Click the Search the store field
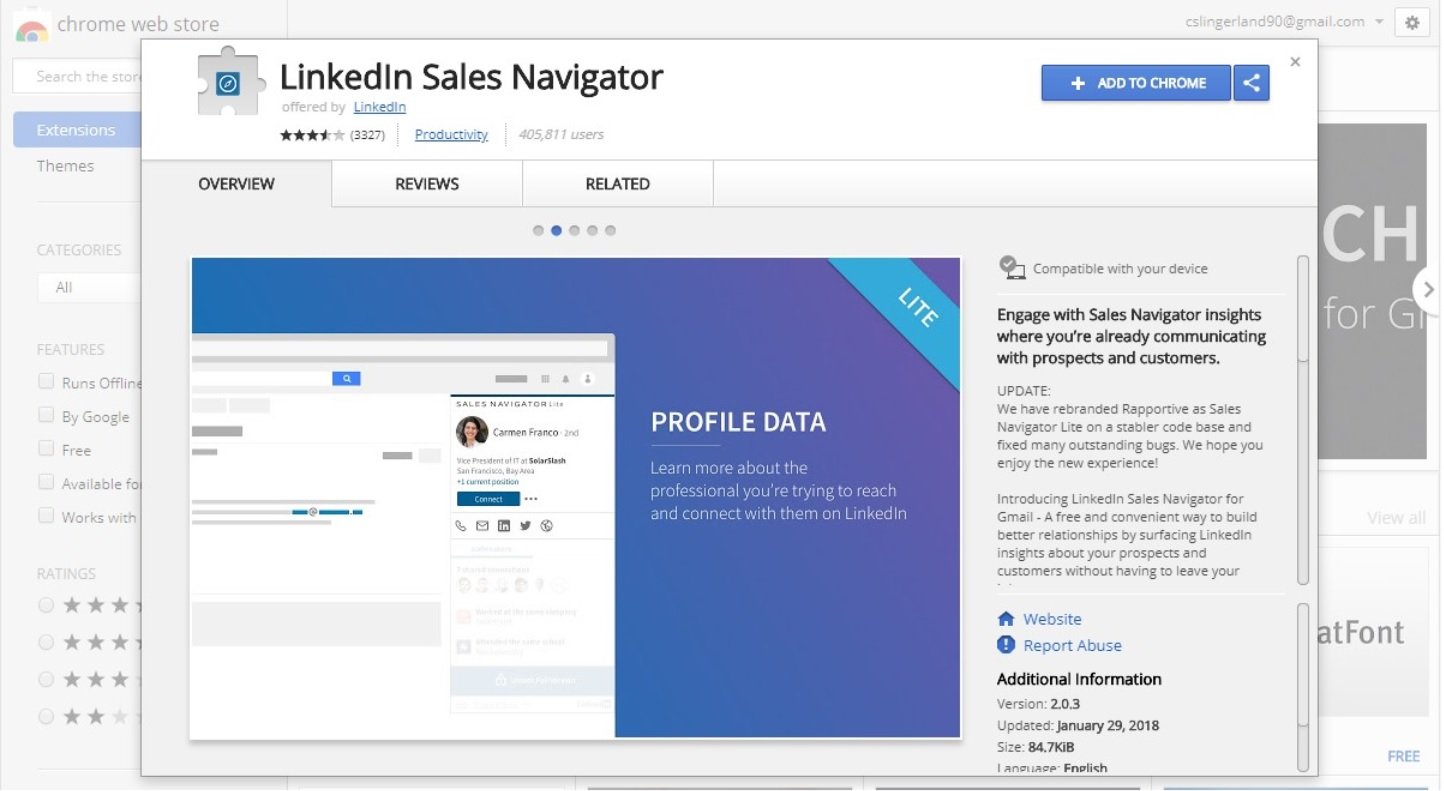This screenshot has height=791, width=1444. (78, 76)
